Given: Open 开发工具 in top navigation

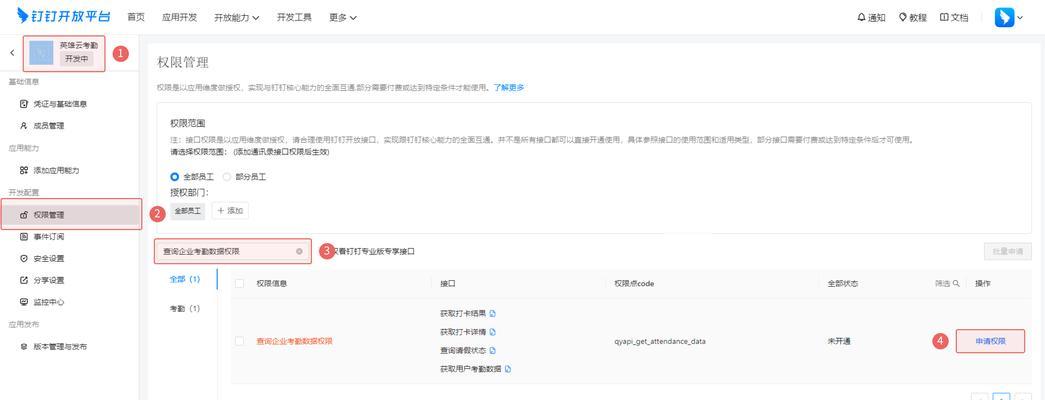Looking at the screenshot, I should (x=294, y=17).
